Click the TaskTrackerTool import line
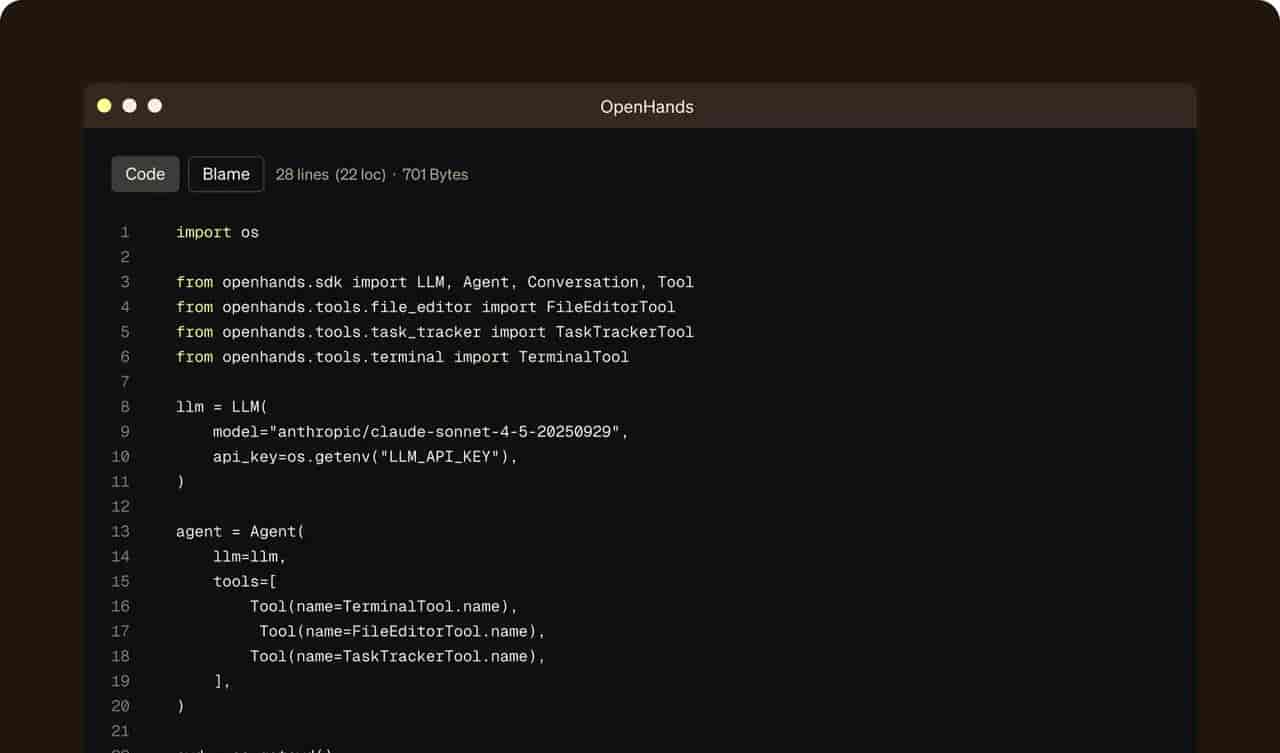The image size is (1280, 753). (435, 332)
